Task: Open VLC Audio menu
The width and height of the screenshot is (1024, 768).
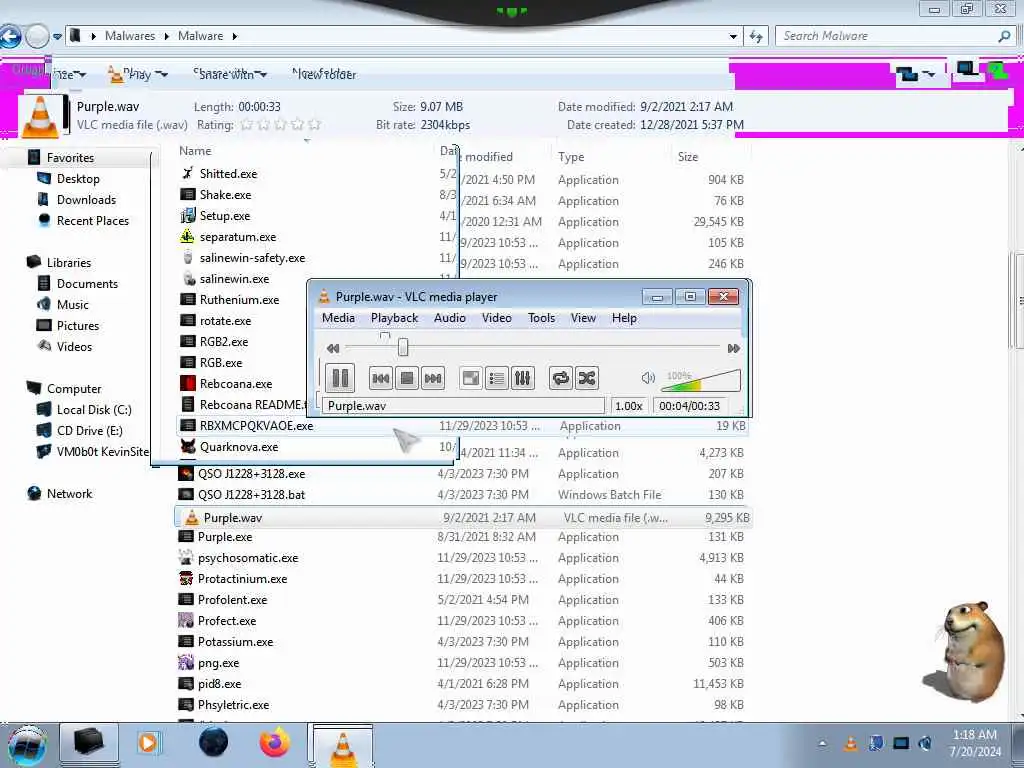Action: point(450,318)
